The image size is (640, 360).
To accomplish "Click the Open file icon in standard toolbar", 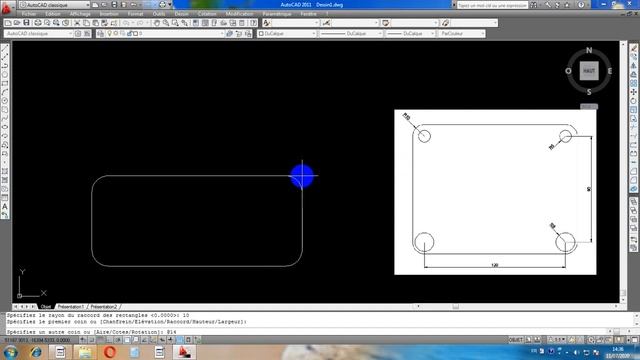I will [x=17, y=23].
